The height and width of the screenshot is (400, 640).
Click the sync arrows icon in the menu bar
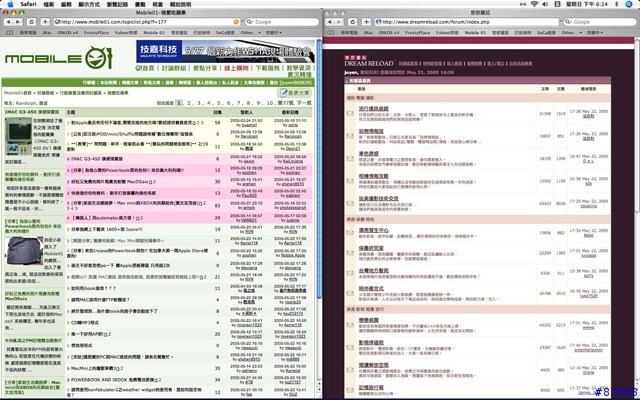coord(523,4)
